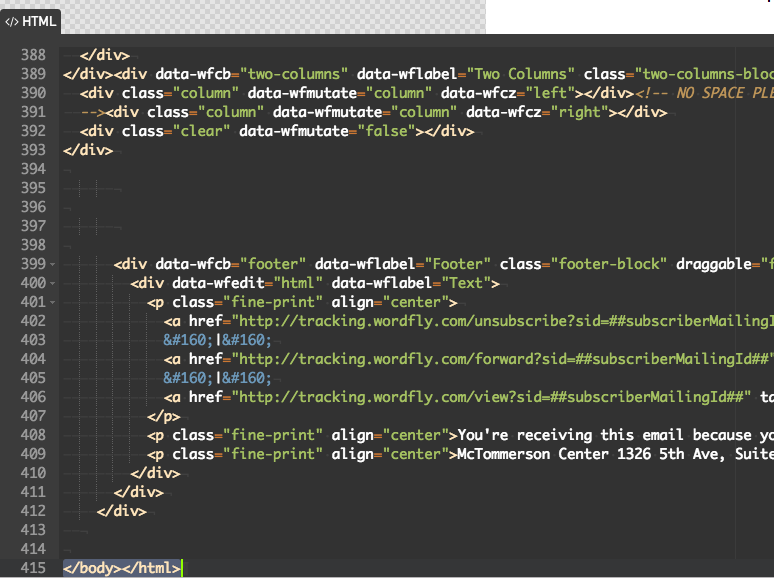Click the closing </div> tag on line 410
Image resolution: width=774 pixels, height=578 pixels.
tap(155, 473)
